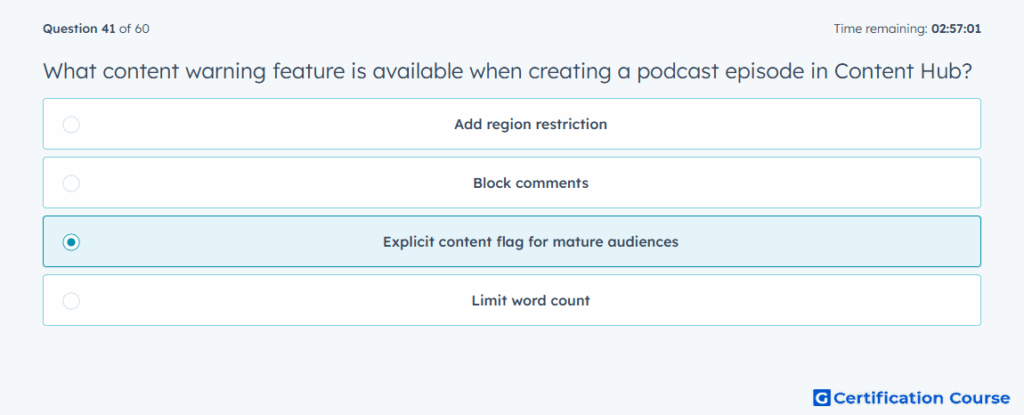Viewport: 1024px width, 415px height.
Task: Click the blue G logo icon
Action: 821,397
